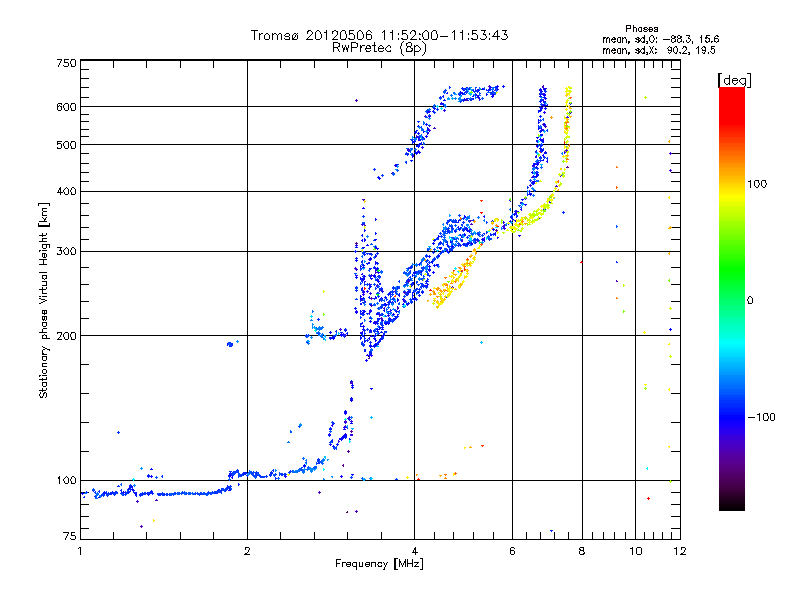Click the x-axis tick label '2'
Screen dimensions: 800x600
247,551
